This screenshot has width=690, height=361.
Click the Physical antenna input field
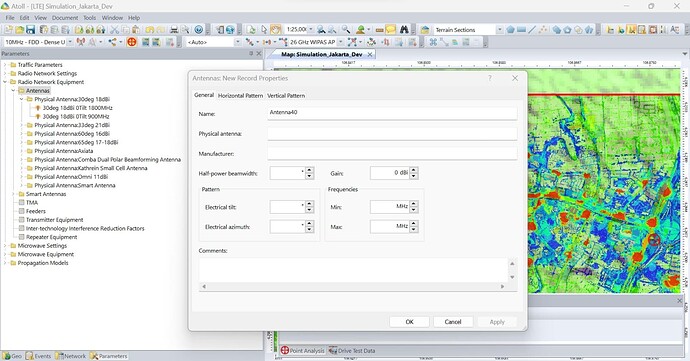[x=392, y=133]
